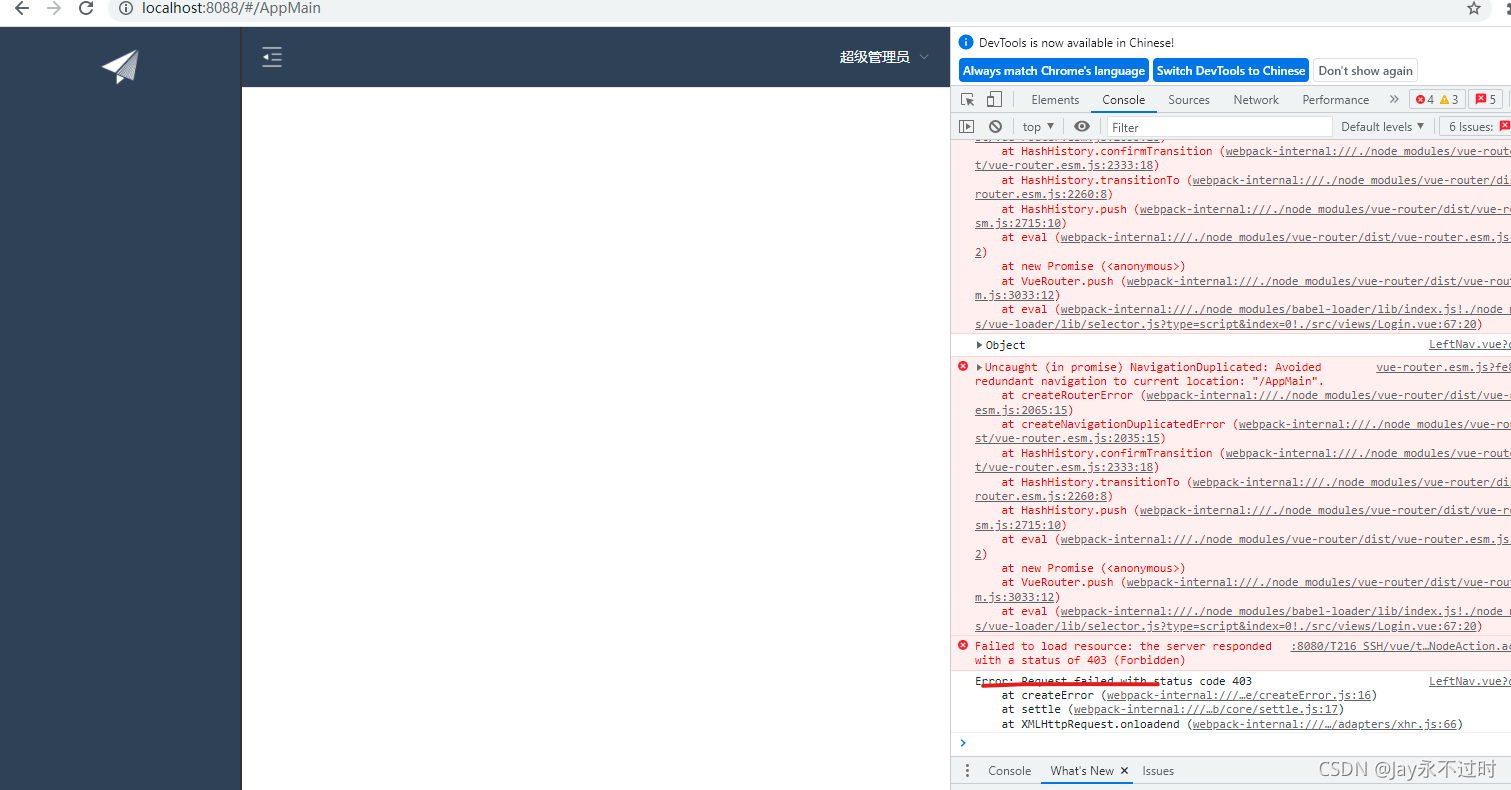Select the What's New drawer tab
The height and width of the screenshot is (790, 1511).
click(1082, 771)
